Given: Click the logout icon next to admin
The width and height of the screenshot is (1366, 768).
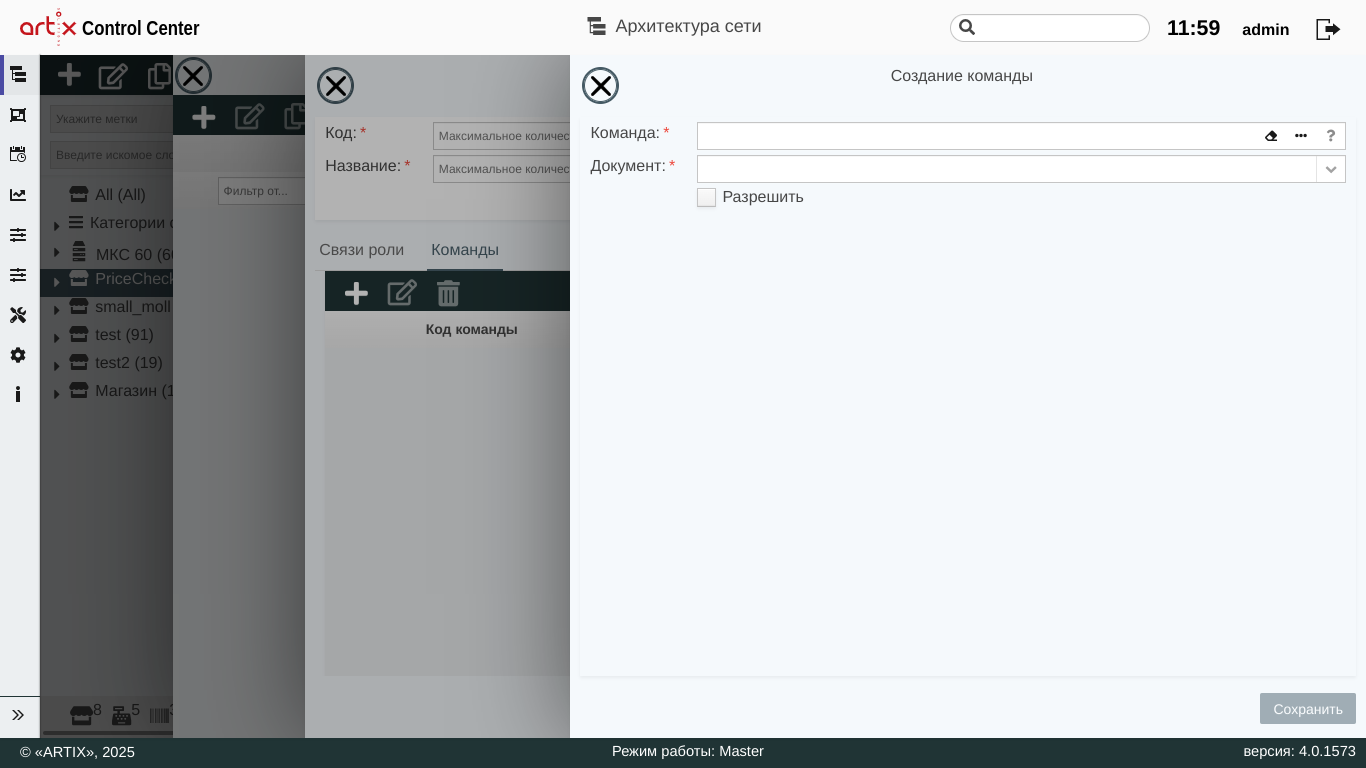Looking at the screenshot, I should [1327, 29].
